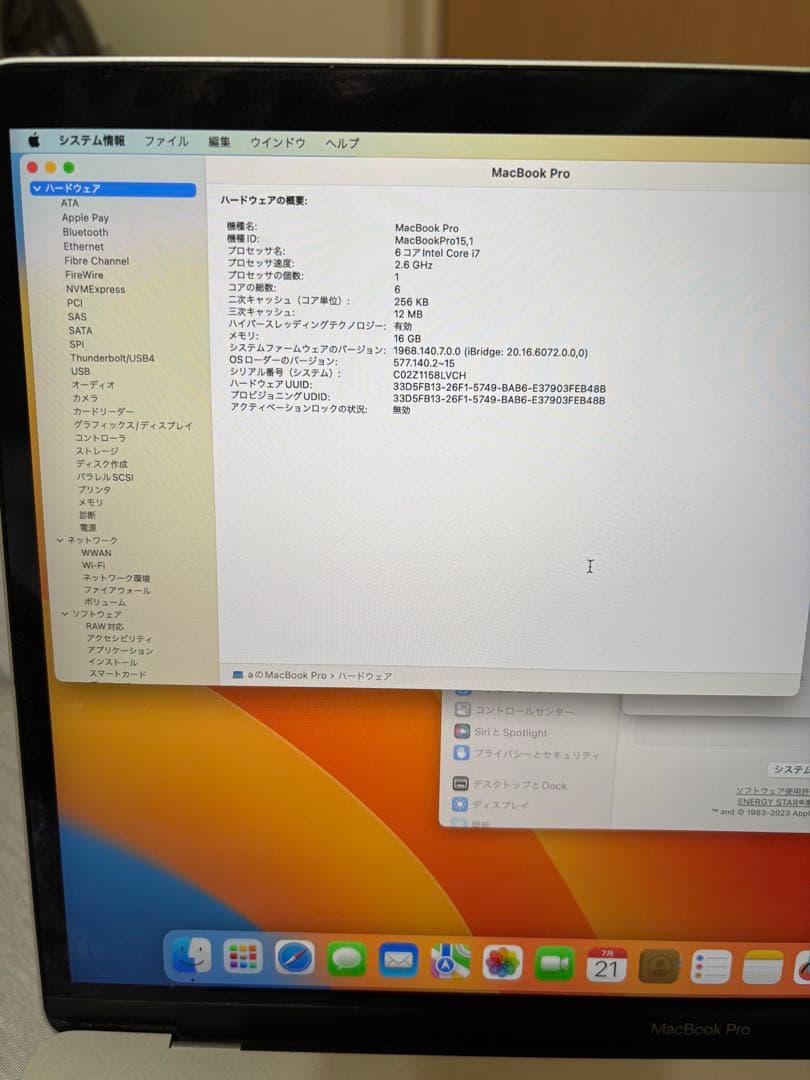Select コントローラ in the sidebar
Viewport: 810px width, 1080px height.
[x=101, y=438]
